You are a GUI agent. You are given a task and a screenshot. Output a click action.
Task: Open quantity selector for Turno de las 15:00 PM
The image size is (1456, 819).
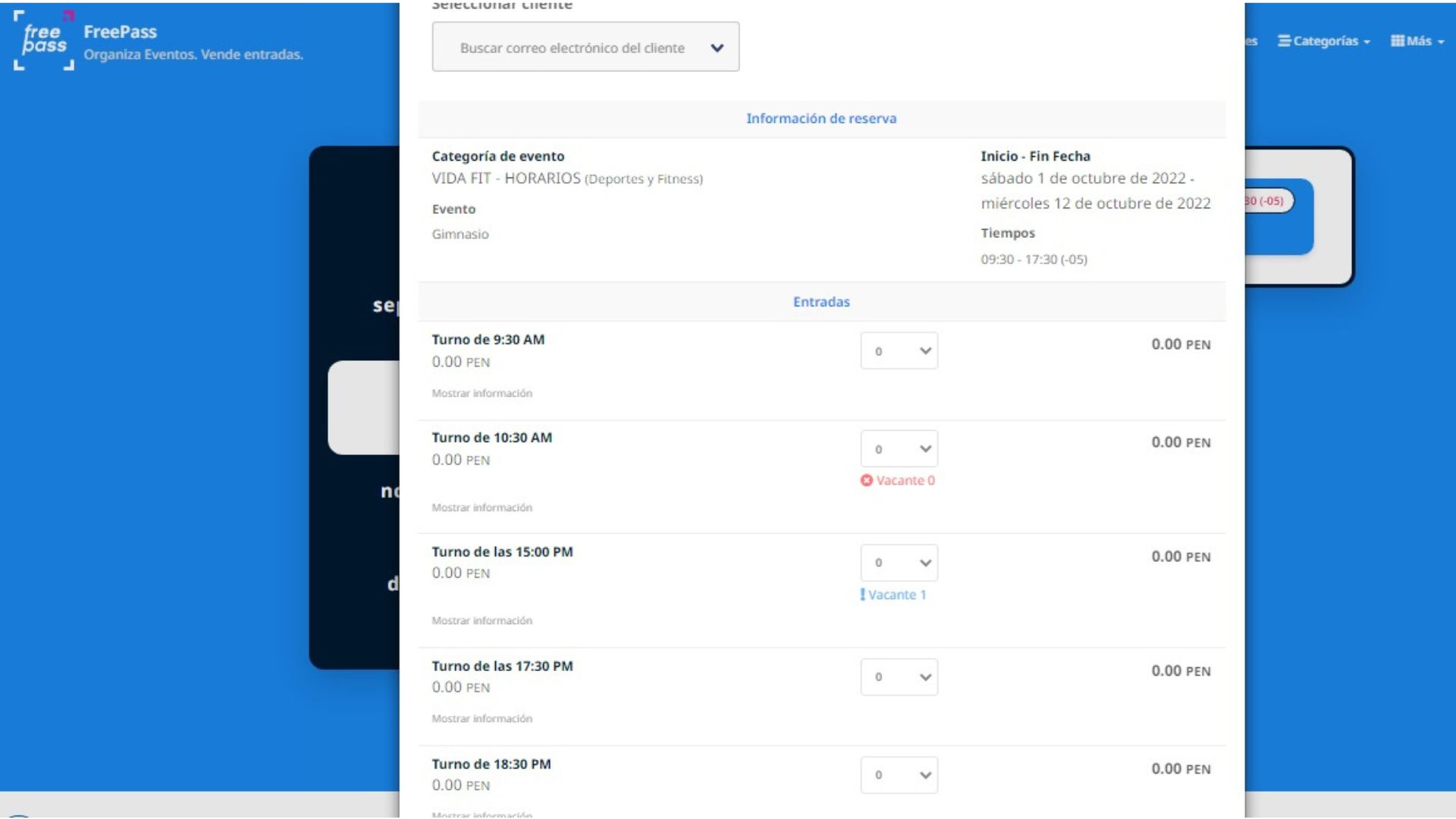899,563
